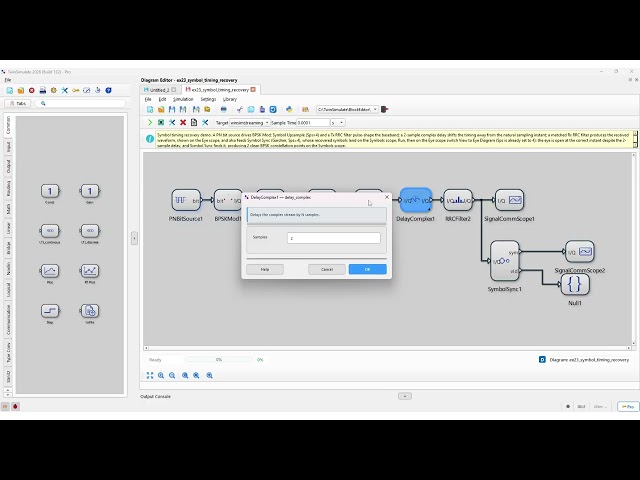Open Help in the DelayComplex1 dialog
This screenshot has width=640, height=480.
click(265, 269)
